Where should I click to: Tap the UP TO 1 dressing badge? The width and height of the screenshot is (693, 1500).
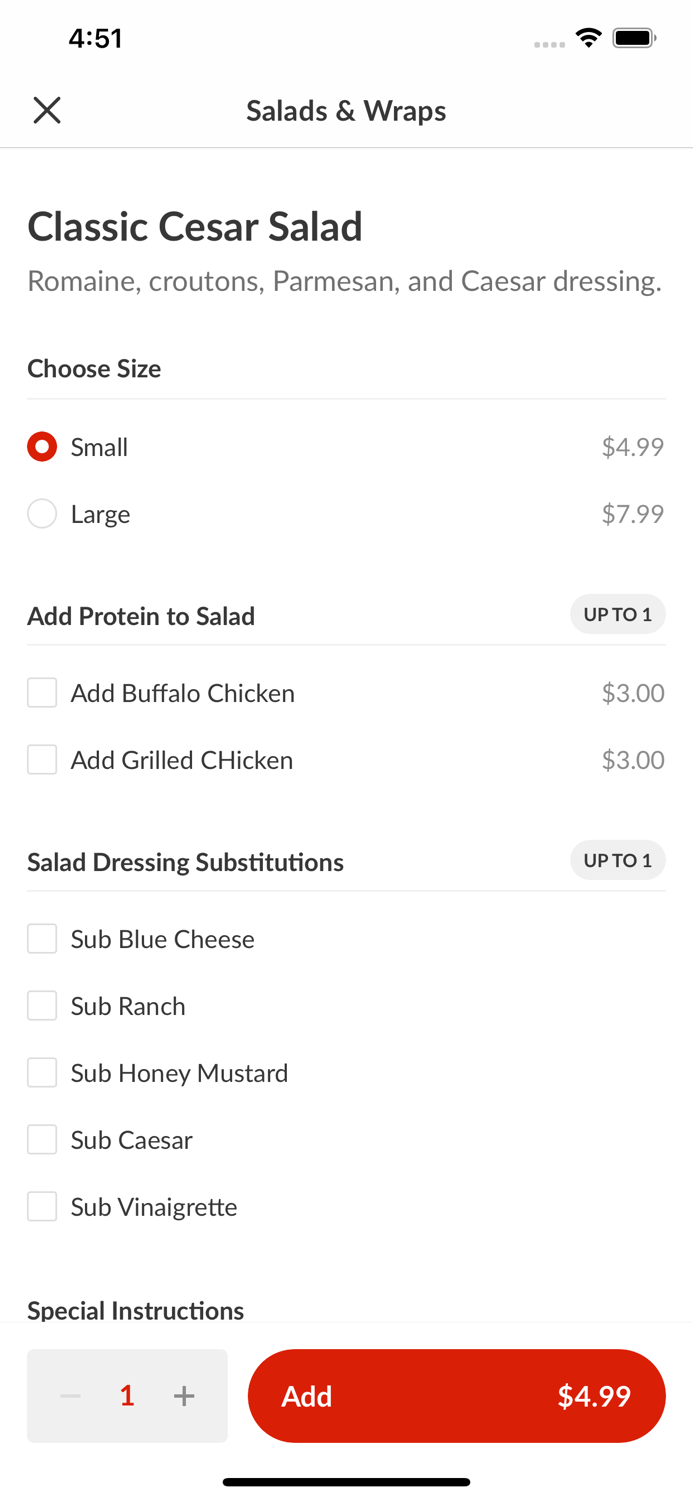pos(617,861)
